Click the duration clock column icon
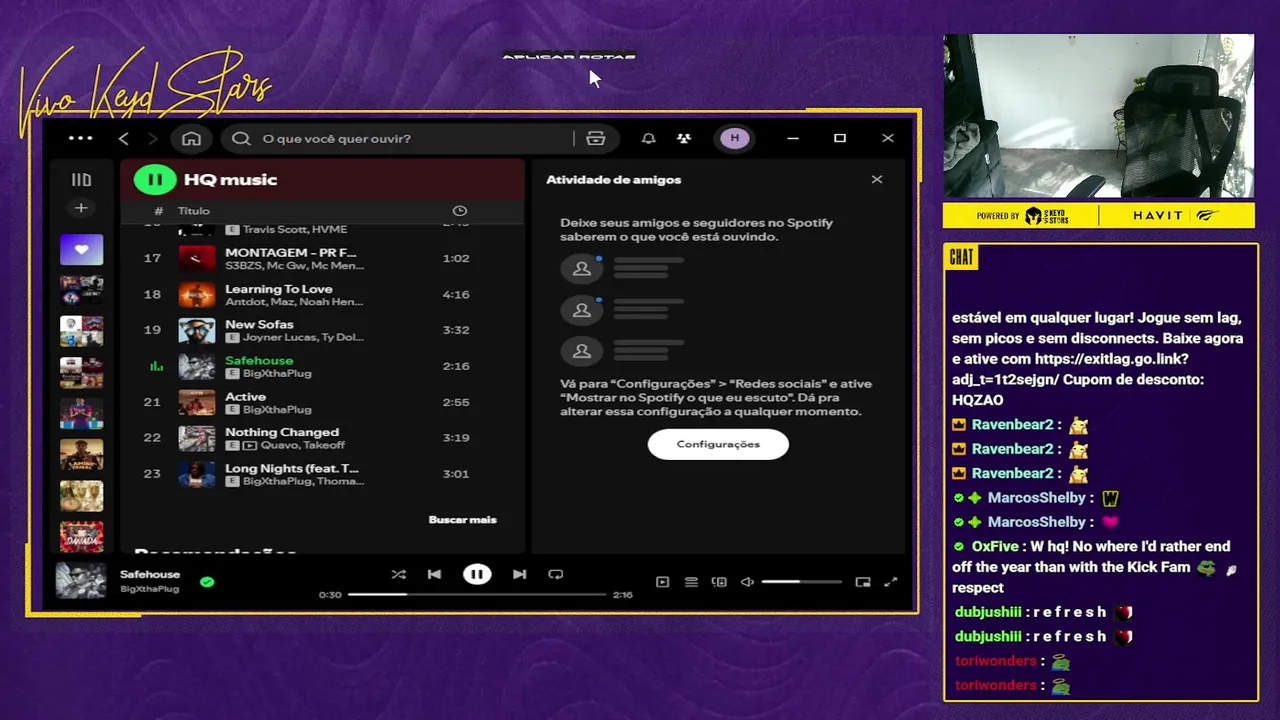 tap(460, 211)
